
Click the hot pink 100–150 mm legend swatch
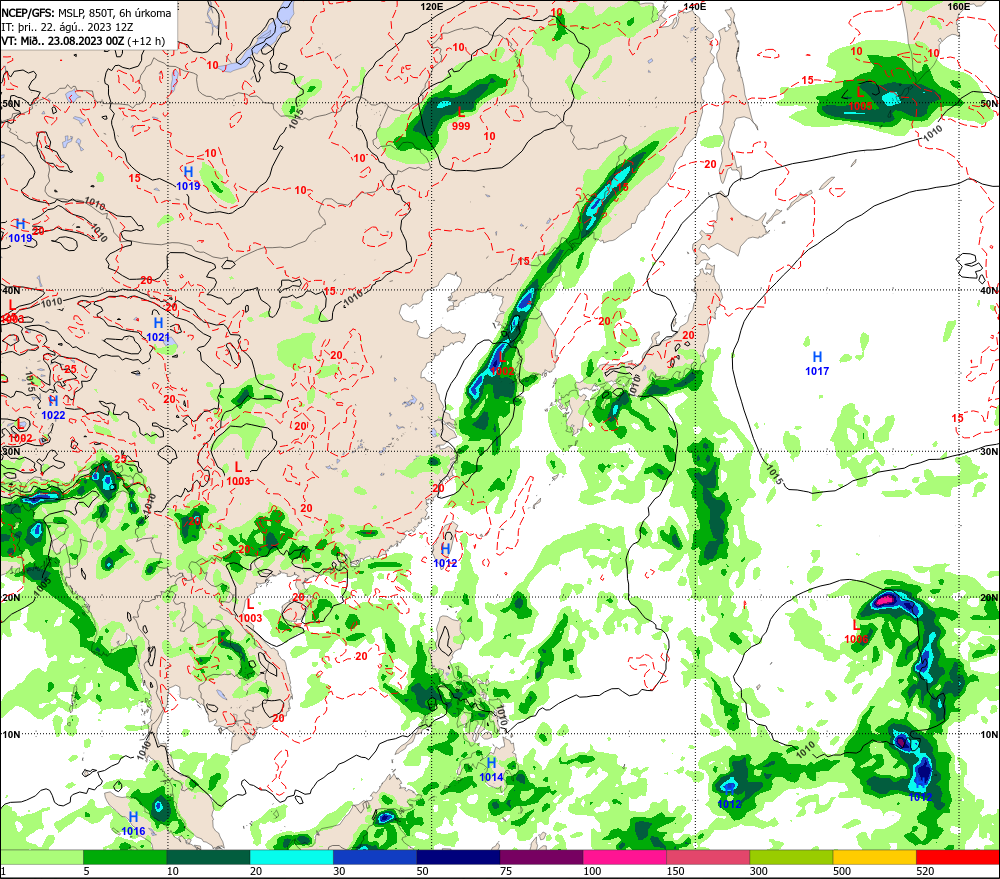pos(625,857)
